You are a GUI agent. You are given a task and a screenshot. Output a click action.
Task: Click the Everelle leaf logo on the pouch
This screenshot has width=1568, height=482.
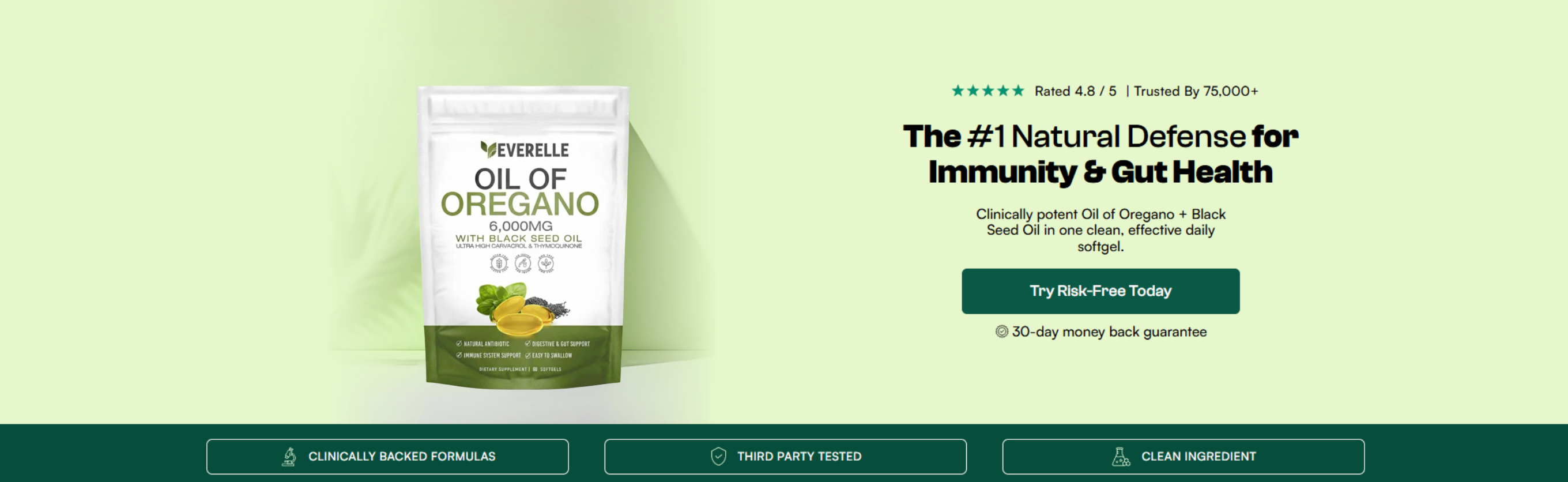coord(488,149)
